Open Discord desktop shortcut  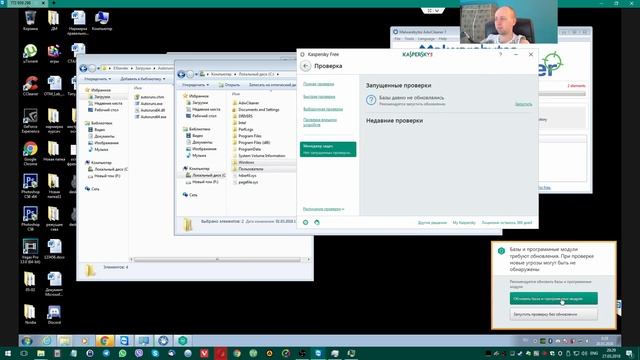54,315
